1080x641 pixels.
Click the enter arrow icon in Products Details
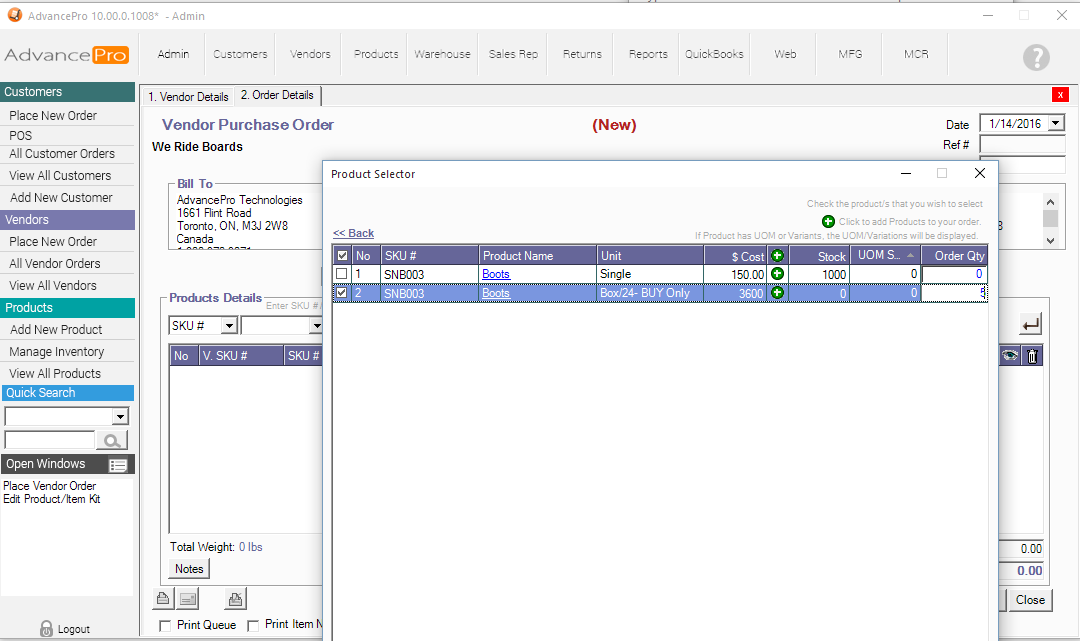coord(1030,324)
